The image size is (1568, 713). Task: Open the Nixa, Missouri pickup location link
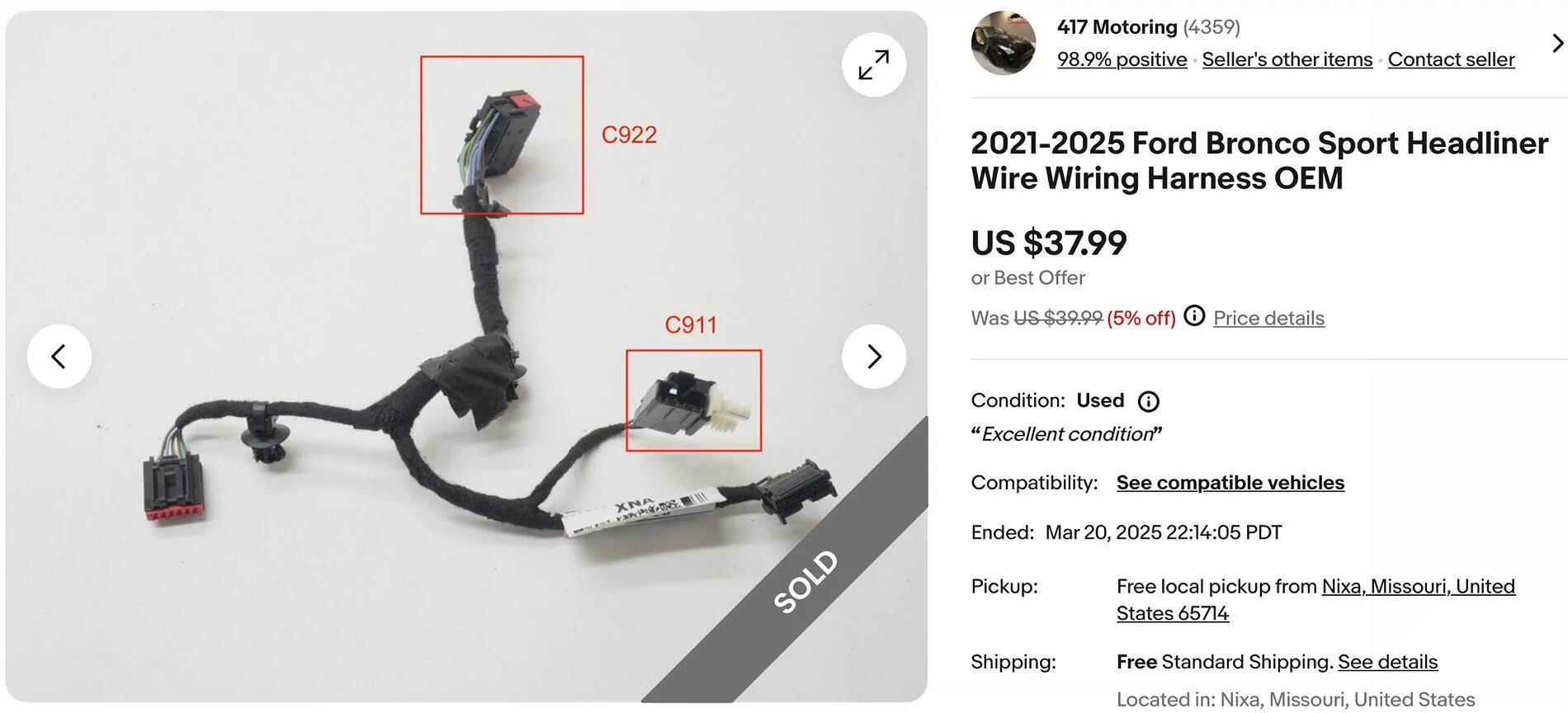click(x=1315, y=600)
